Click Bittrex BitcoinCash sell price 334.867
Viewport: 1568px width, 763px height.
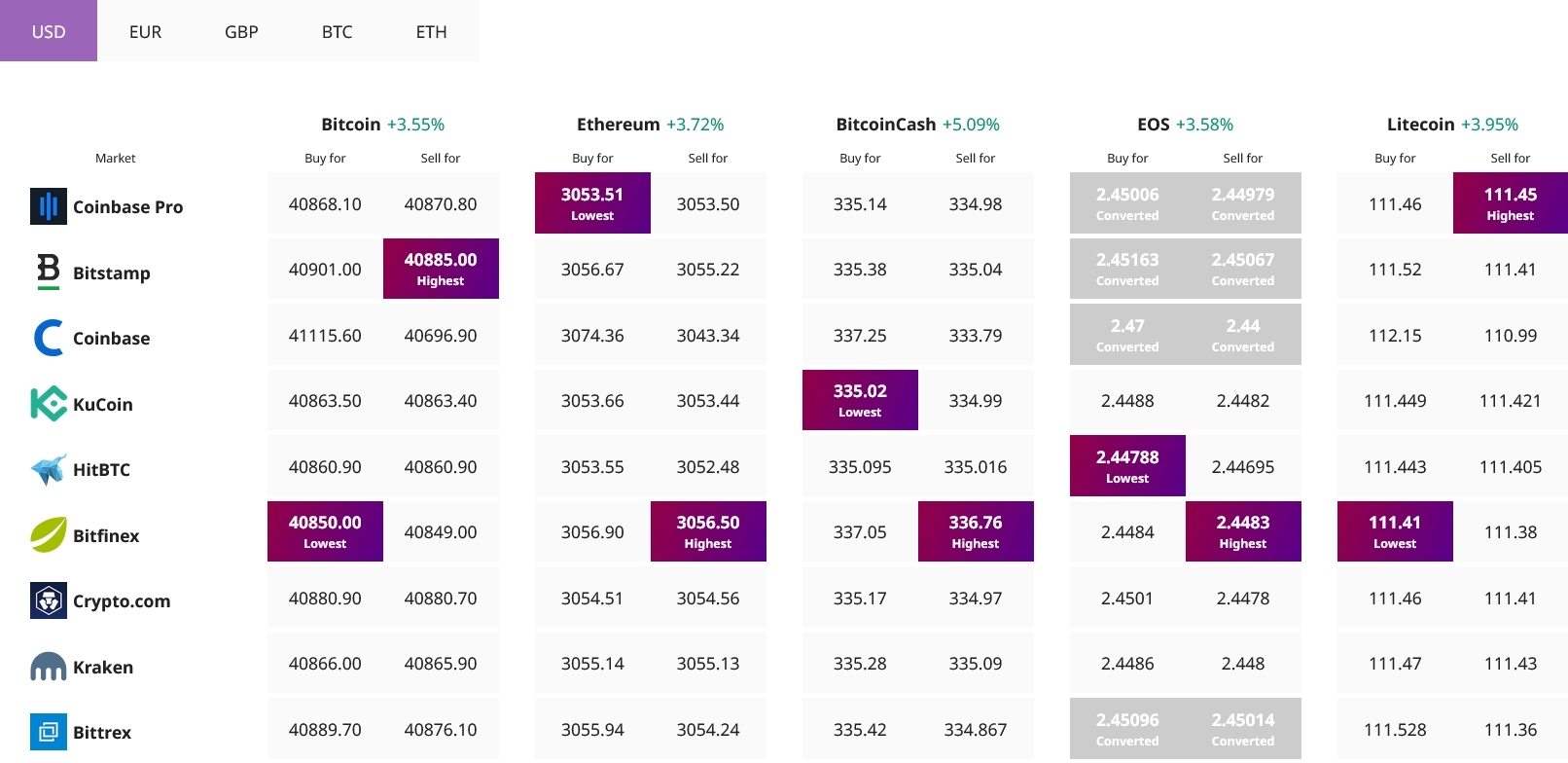pos(976,730)
